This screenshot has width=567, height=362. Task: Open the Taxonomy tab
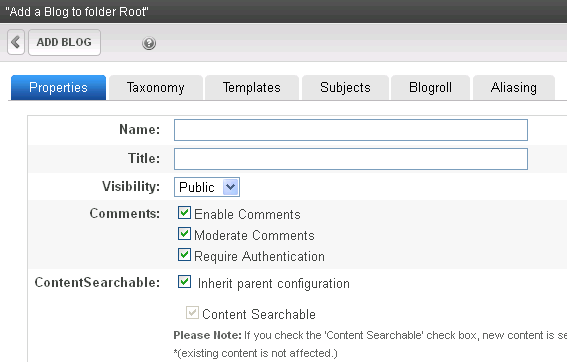tap(155, 88)
